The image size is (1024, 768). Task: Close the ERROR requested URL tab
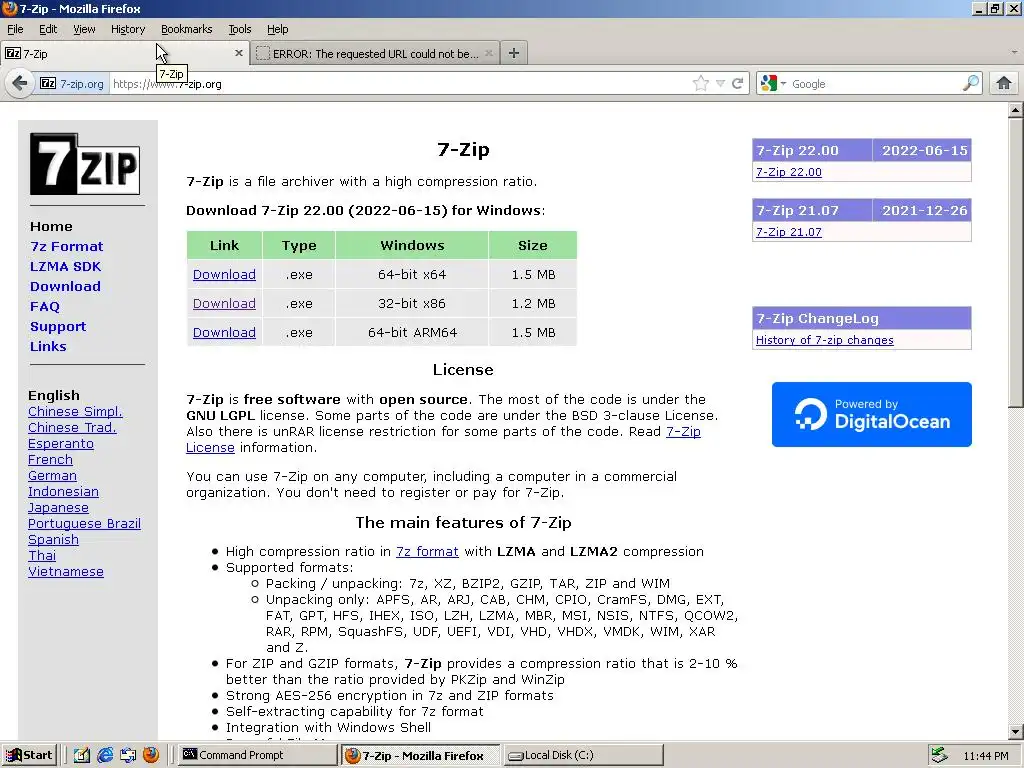click(x=488, y=54)
